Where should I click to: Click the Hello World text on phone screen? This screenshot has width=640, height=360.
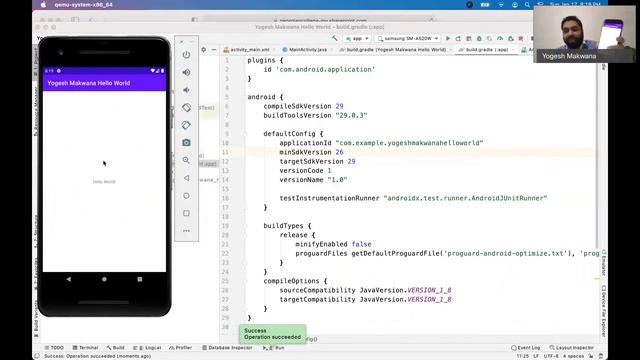[x=104, y=182]
